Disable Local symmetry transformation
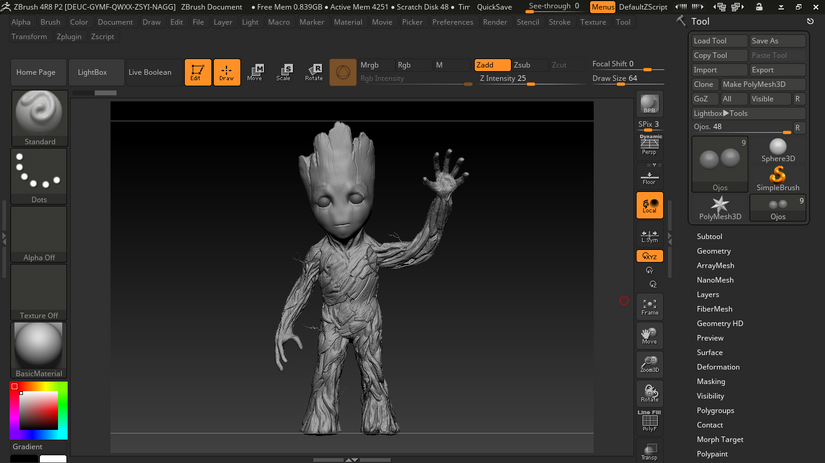Screen dimensions: 825x463 click(649, 205)
